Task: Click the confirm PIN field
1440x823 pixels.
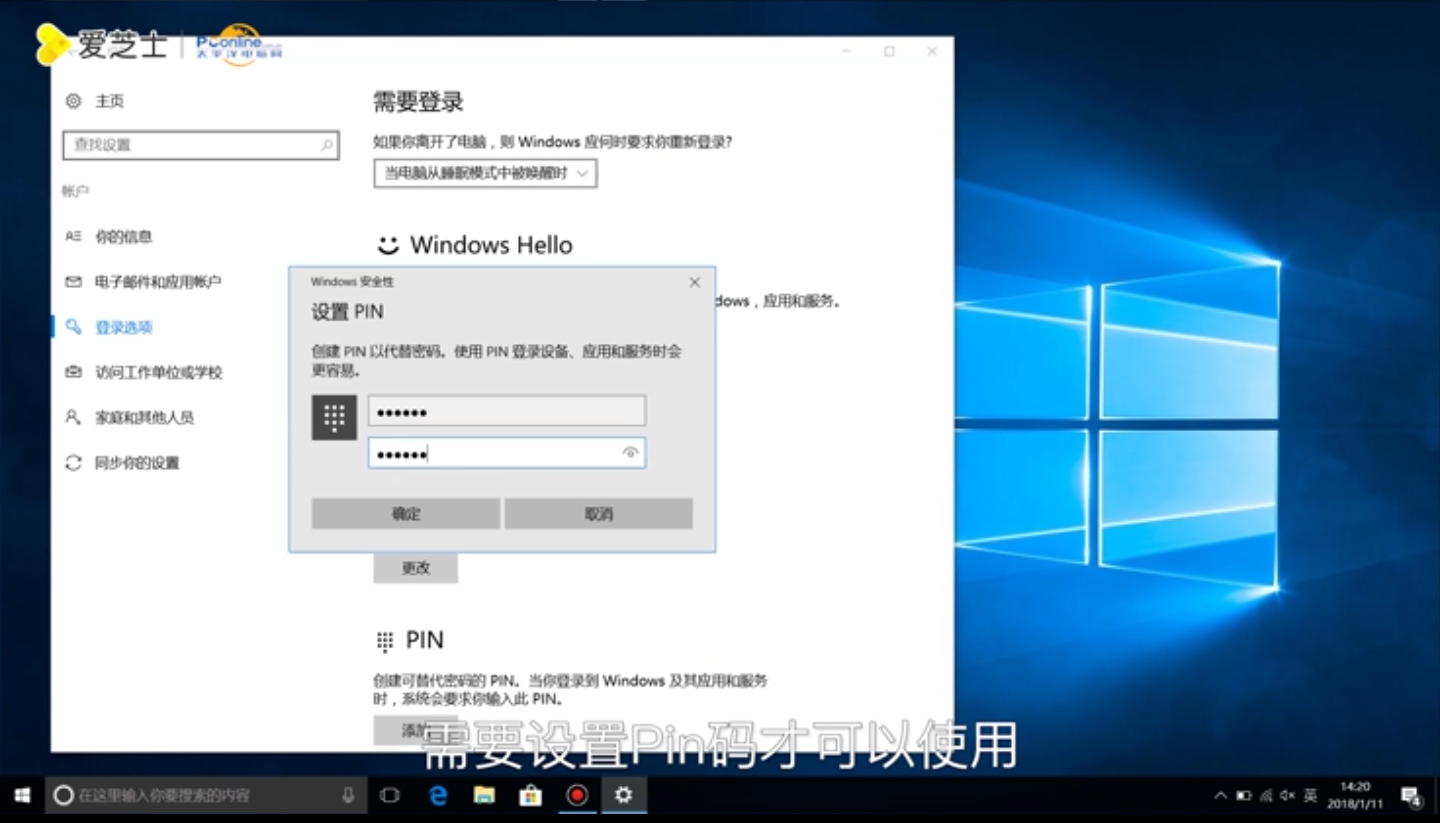Action: 506,453
